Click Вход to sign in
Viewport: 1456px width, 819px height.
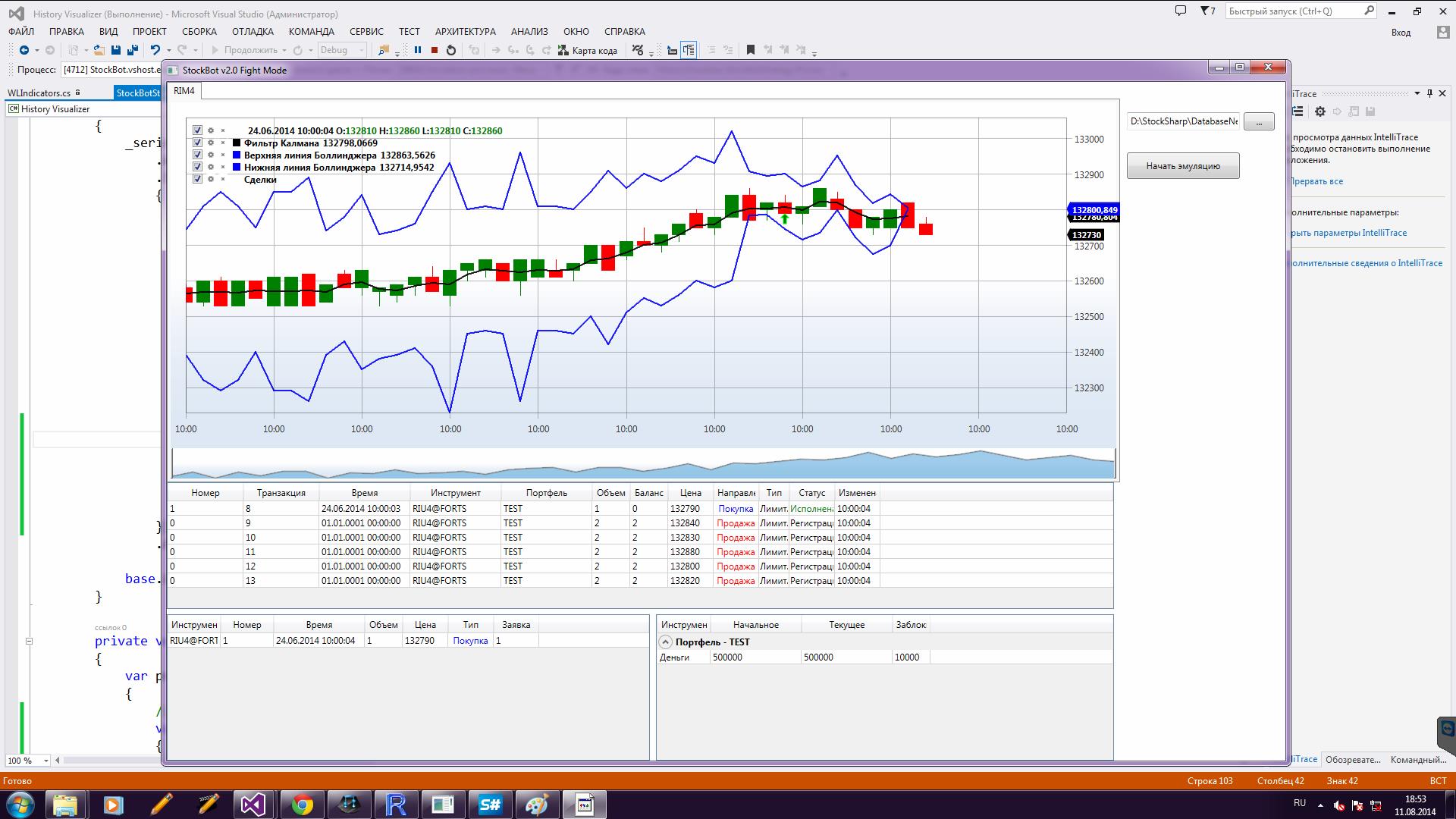(x=1401, y=33)
